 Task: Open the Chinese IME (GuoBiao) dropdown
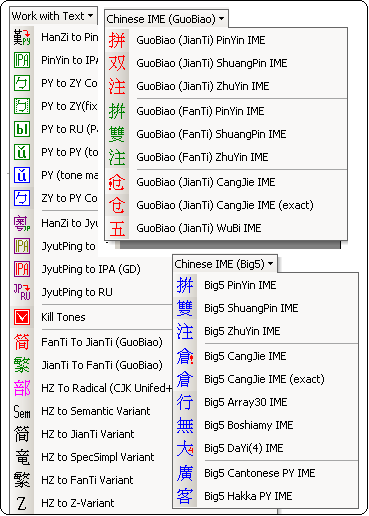point(165,19)
